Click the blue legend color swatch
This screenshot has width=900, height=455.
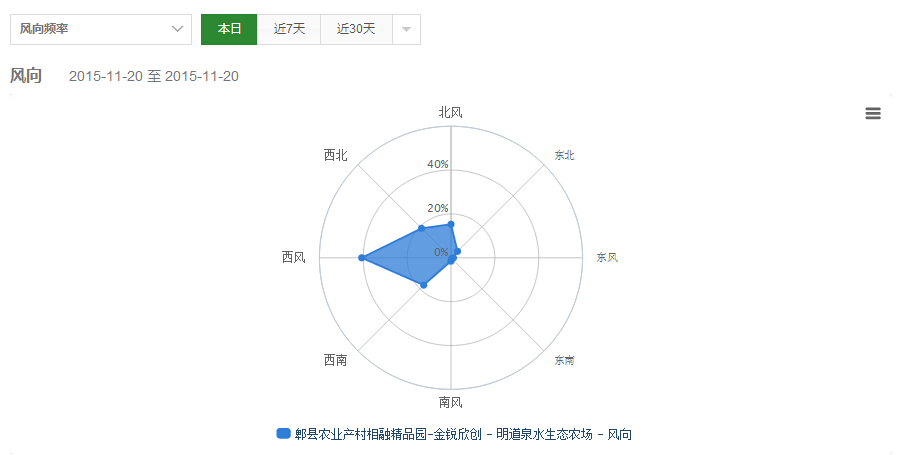283,434
